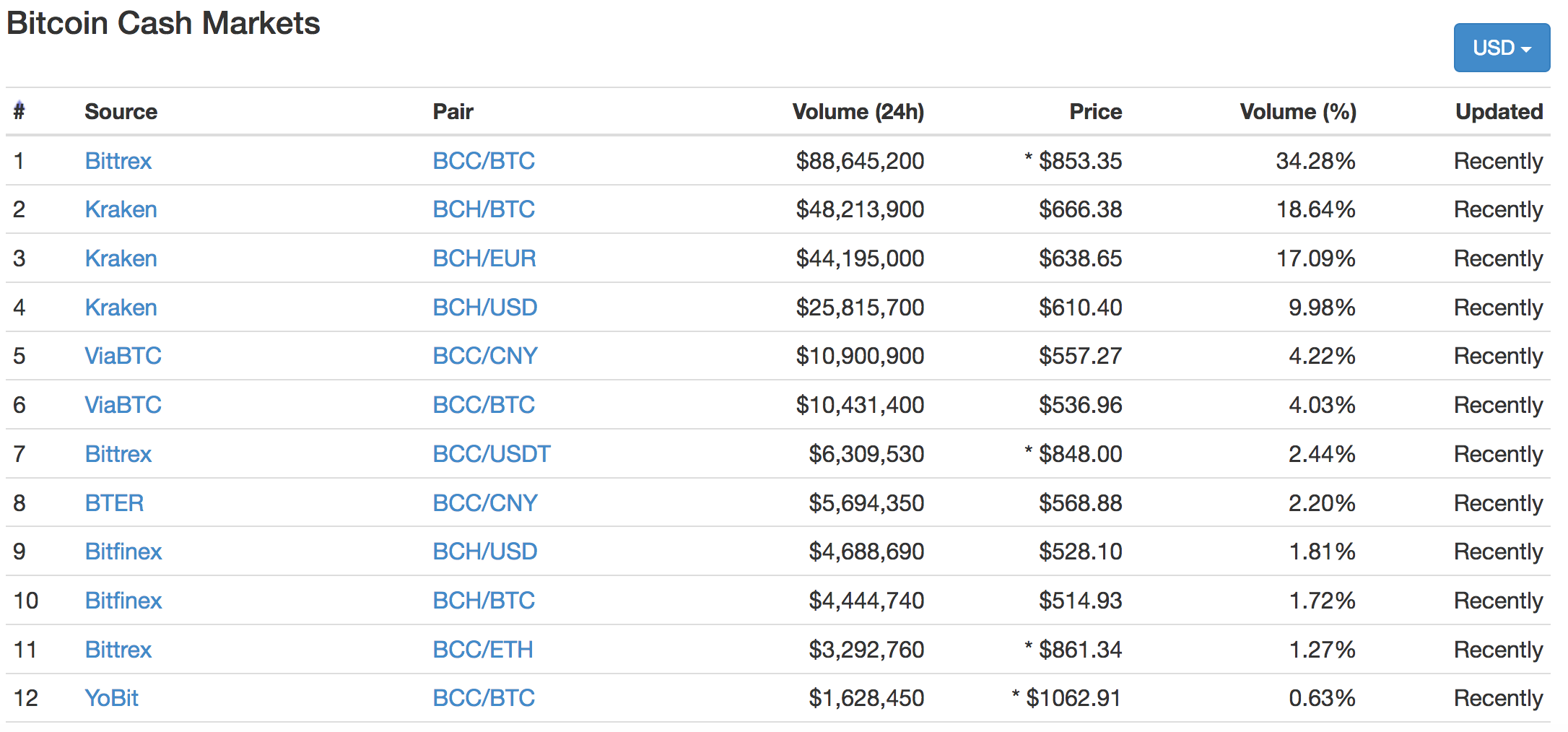This screenshot has width=1568, height=732.
Task: Open the Bittrex link in row 1
Action: (x=118, y=160)
